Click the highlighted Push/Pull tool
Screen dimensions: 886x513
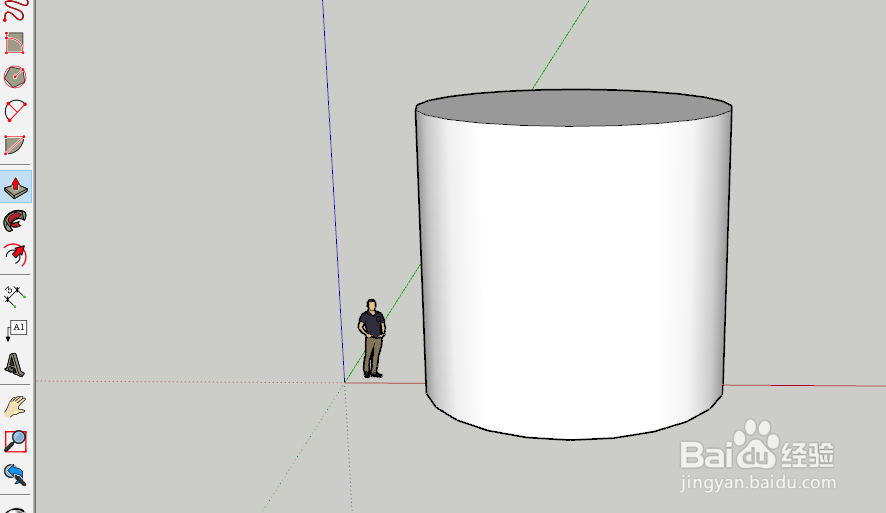click(16, 187)
